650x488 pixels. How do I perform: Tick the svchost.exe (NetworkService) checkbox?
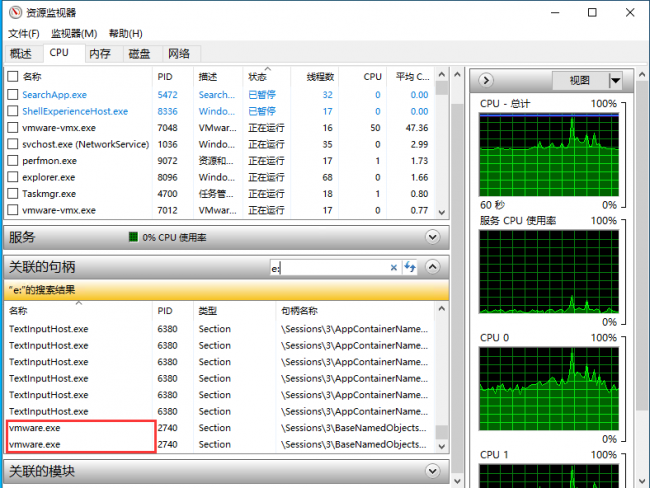[x=13, y=144]
